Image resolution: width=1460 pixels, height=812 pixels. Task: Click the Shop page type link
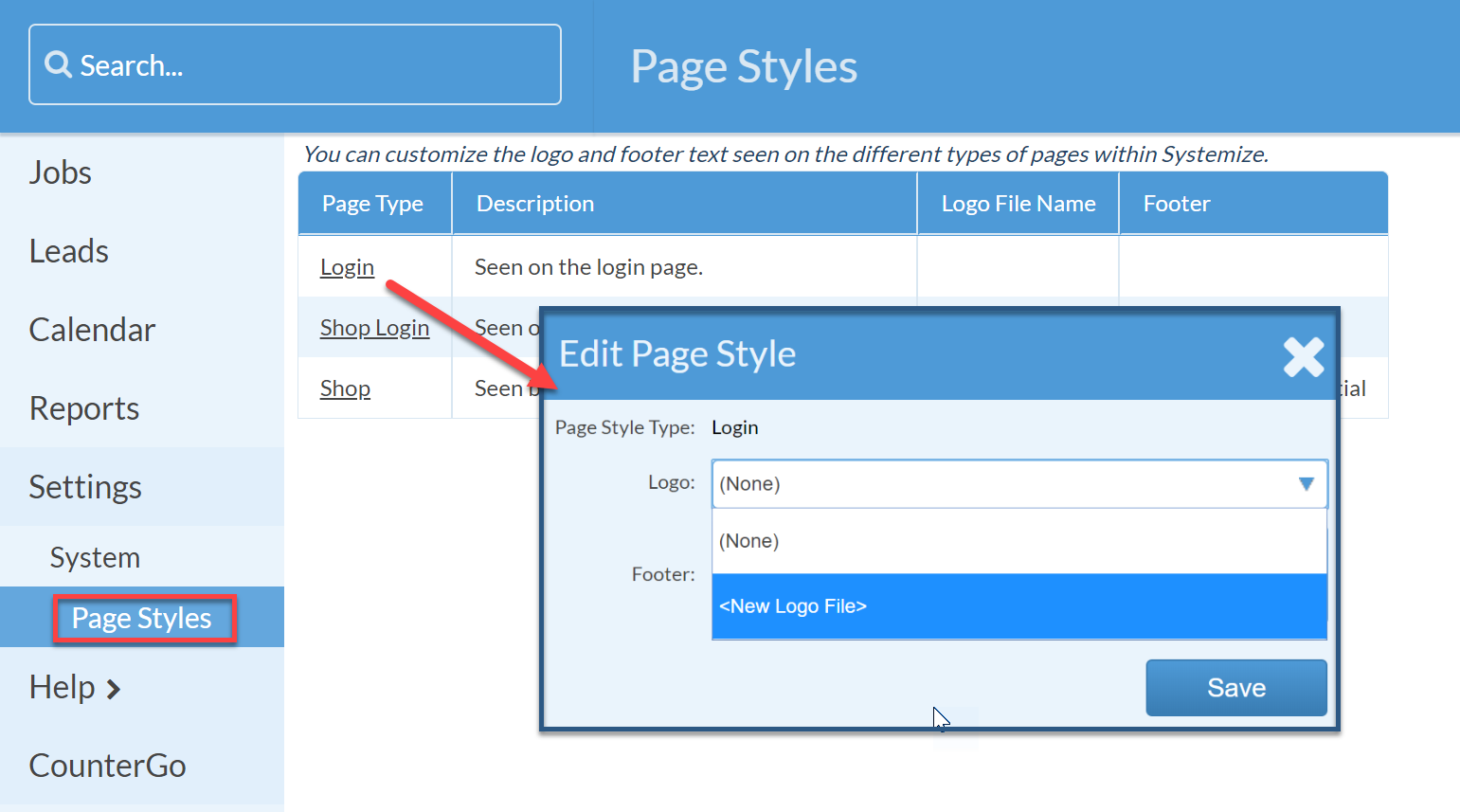click(x=344, y=388)
